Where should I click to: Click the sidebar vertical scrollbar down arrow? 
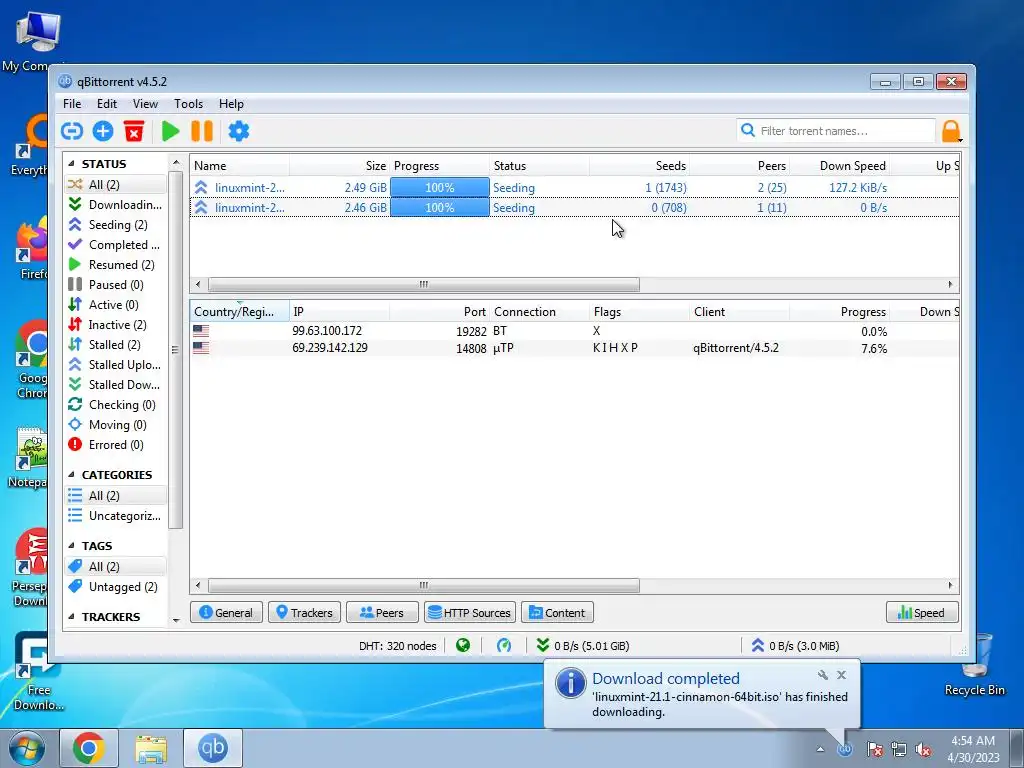click(176, 620)
